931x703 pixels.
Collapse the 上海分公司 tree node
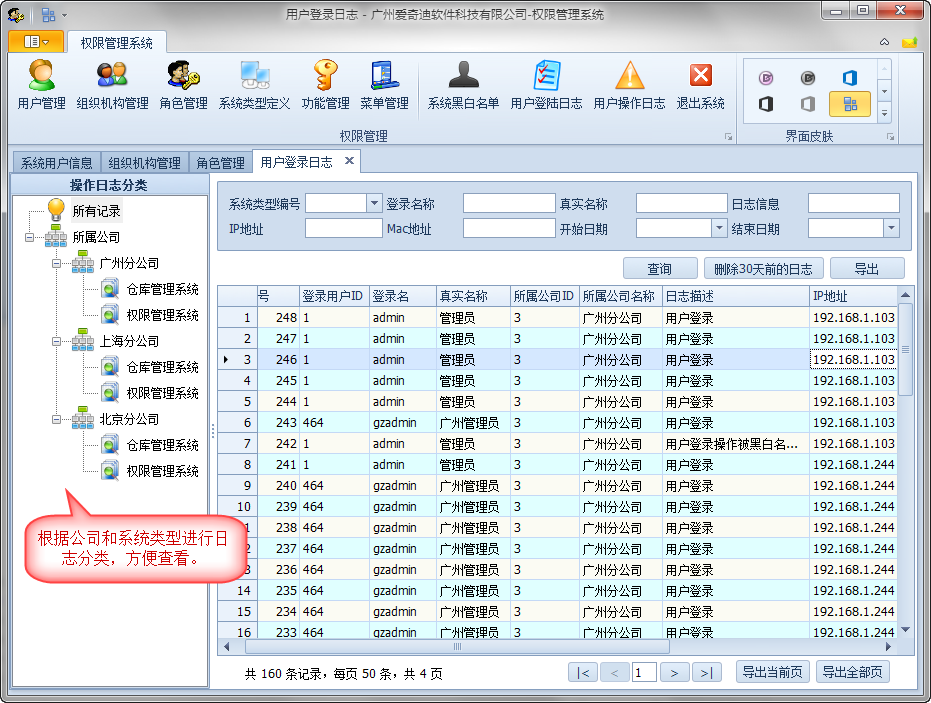click(x=56, y=341)
